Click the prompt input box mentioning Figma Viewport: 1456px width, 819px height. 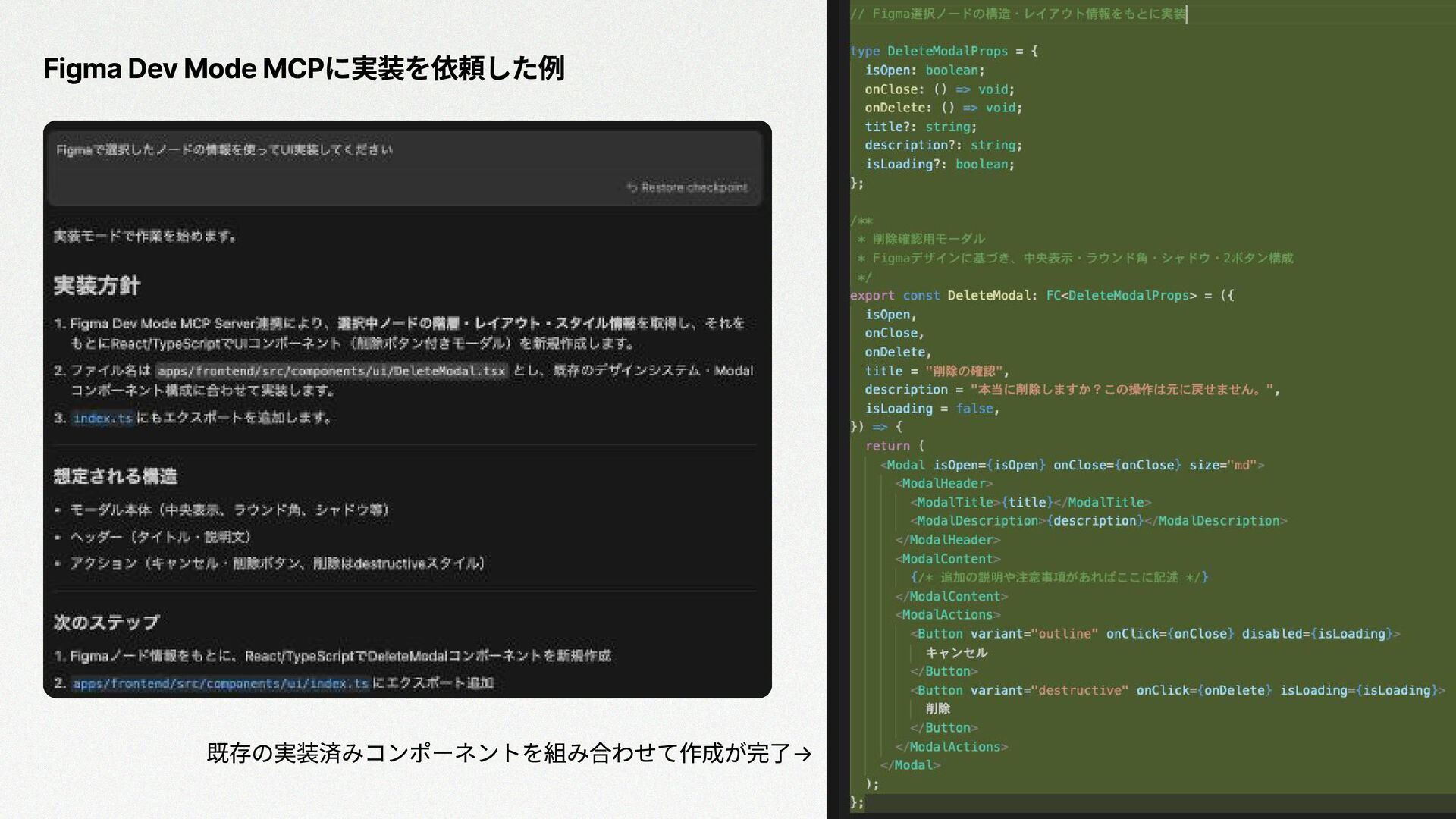tap(405, 168)
